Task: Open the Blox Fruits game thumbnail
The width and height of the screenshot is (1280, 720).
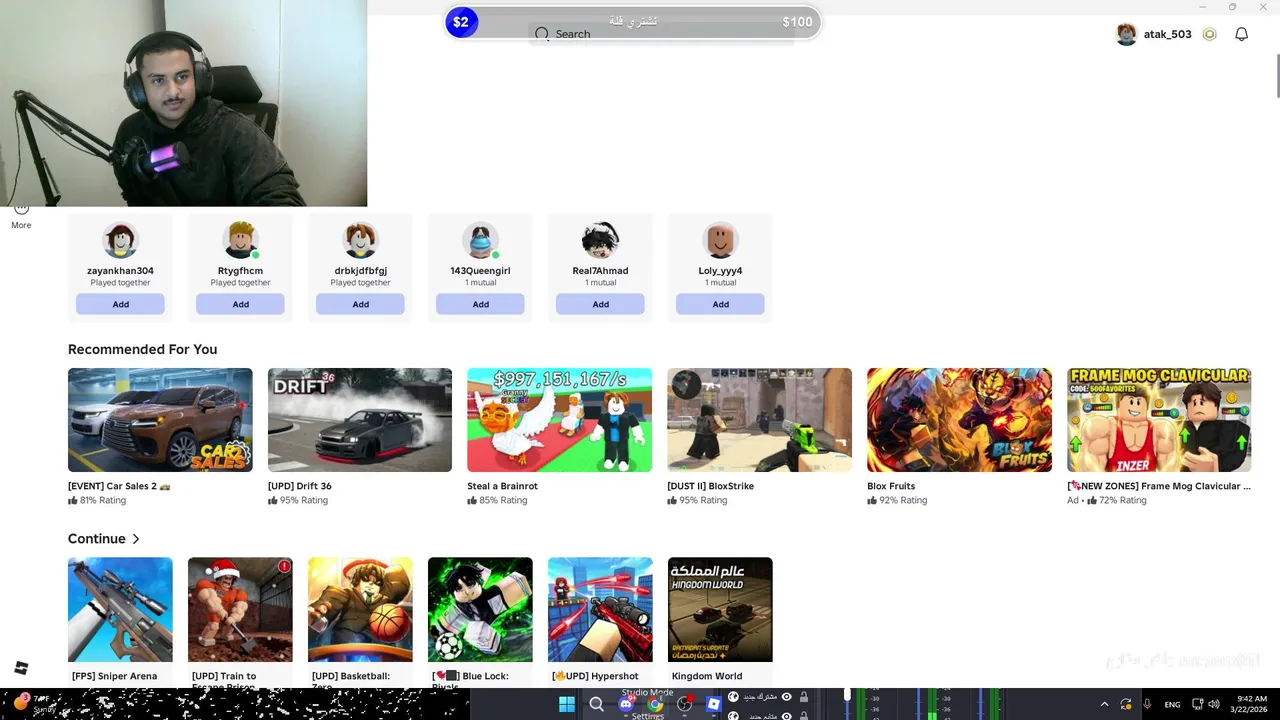Action: click(x=960, y=420)
